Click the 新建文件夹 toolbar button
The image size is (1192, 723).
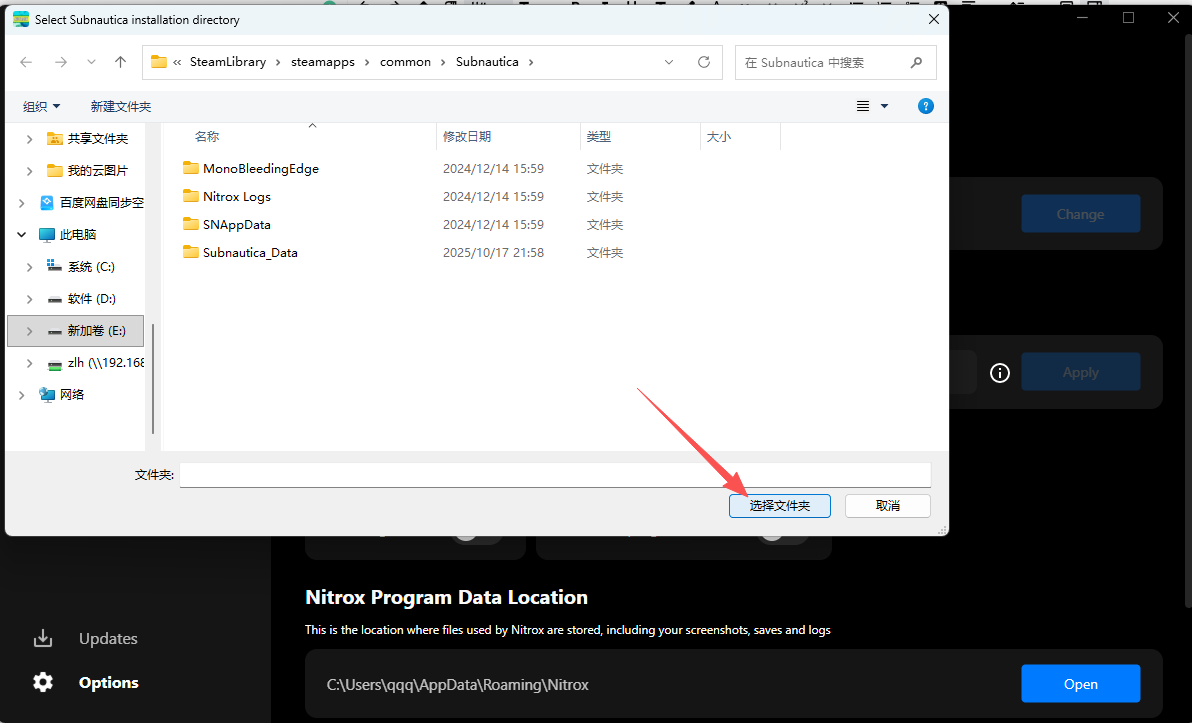point(120,106)
